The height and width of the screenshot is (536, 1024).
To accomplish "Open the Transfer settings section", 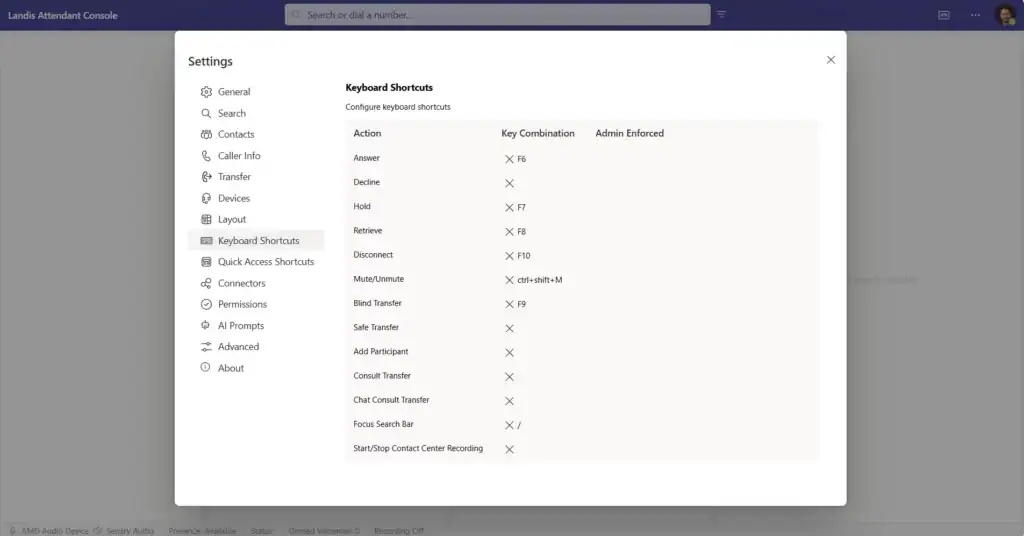I will pyautogui.click(x=255, y=177).
